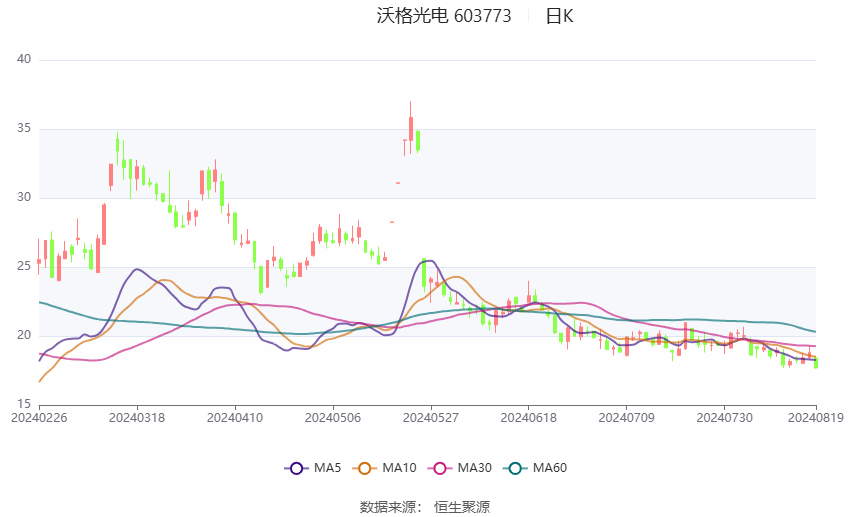The image size is (850, 517).
Task: Click the 20240730 x-axis date label
Action: click(724, 418)
